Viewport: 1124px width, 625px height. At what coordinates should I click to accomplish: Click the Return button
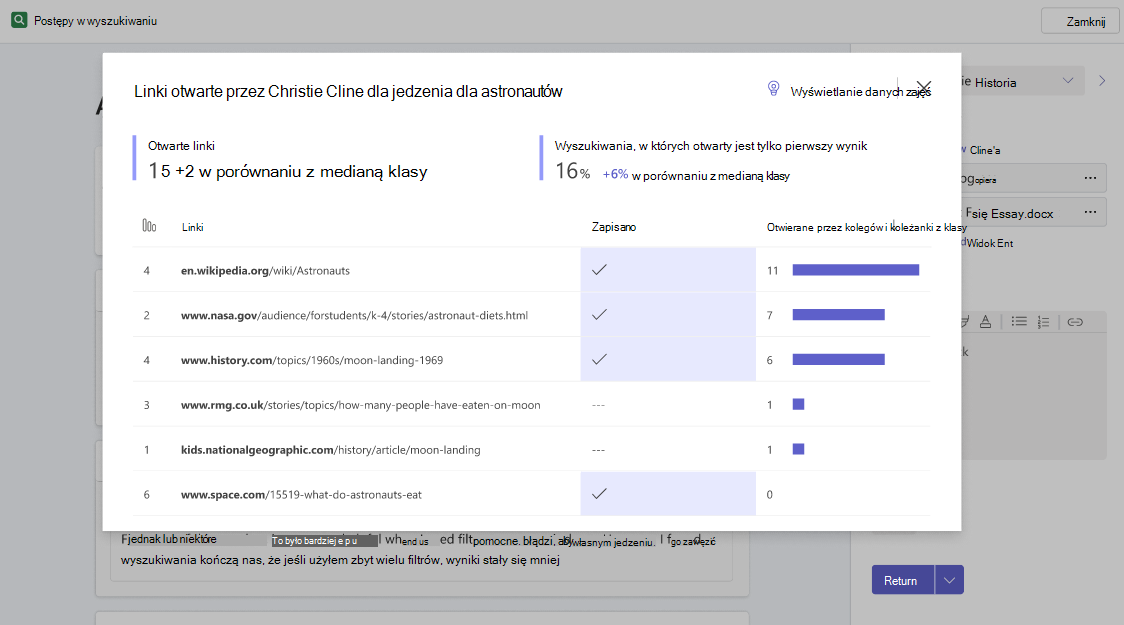[903, 580]
